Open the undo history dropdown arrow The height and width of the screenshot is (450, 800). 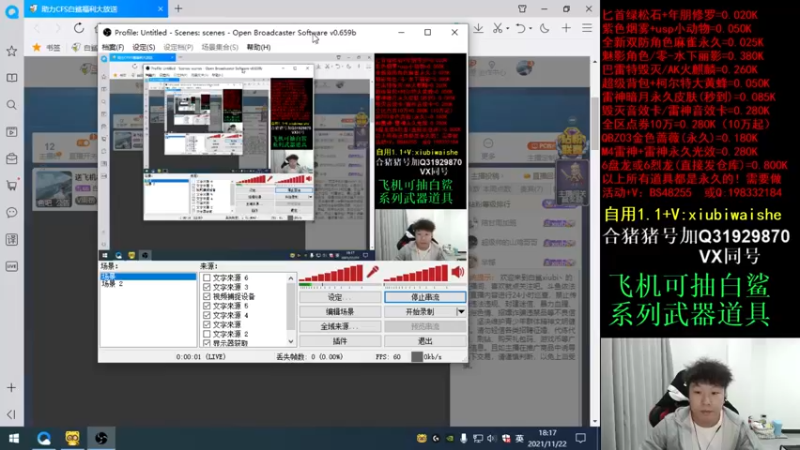point(531,29)
